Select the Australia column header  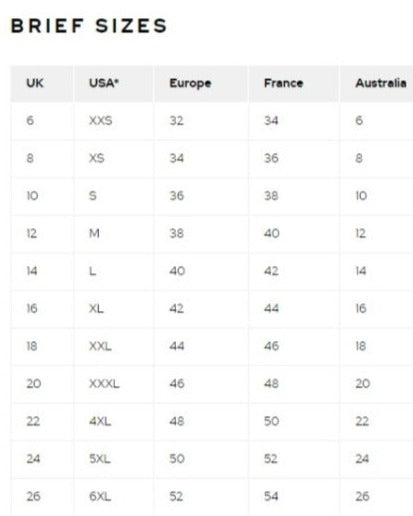pyautogui.click(x=381, y=83)
